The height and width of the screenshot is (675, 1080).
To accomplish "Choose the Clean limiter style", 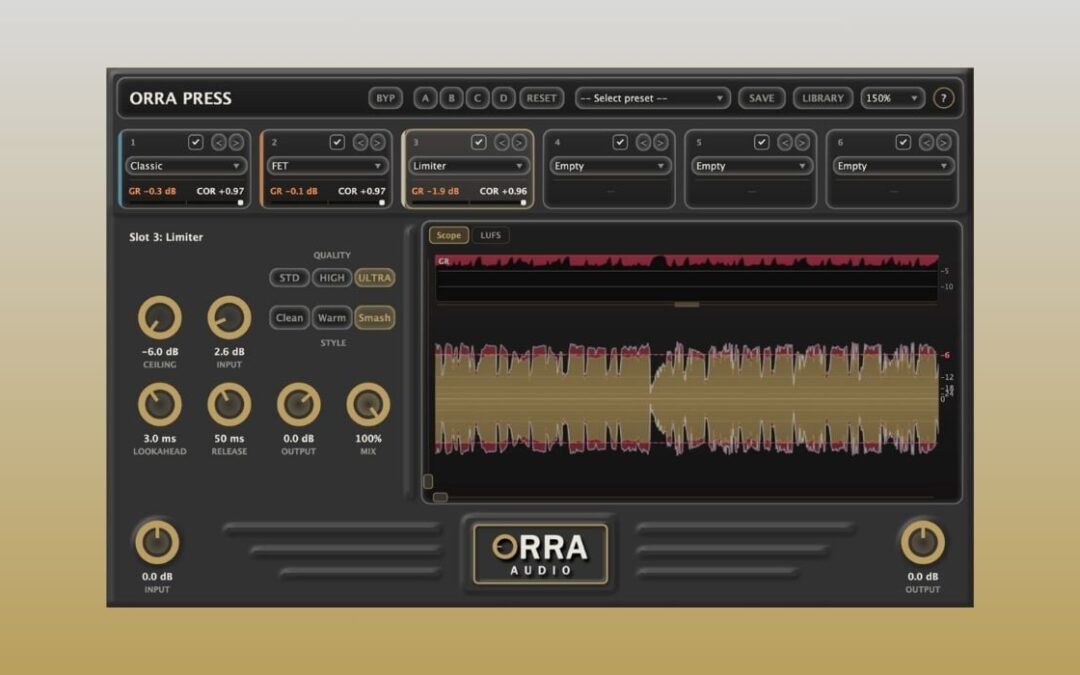I will click(x=289, y=318).
